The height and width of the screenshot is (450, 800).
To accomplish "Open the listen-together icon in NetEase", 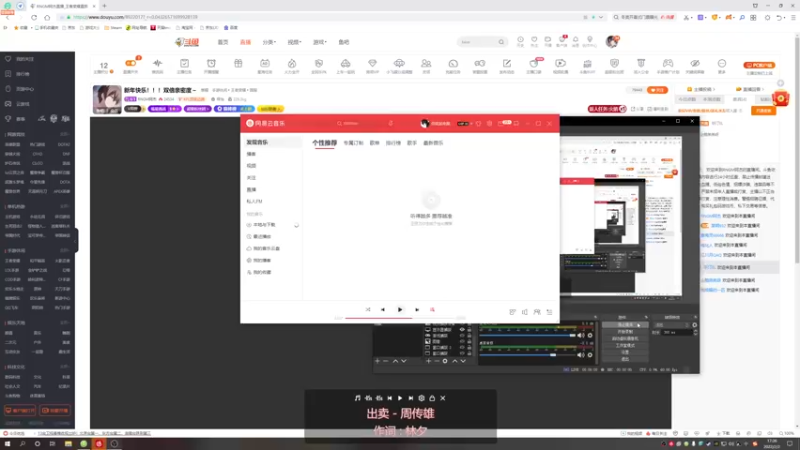I will 537,312.
